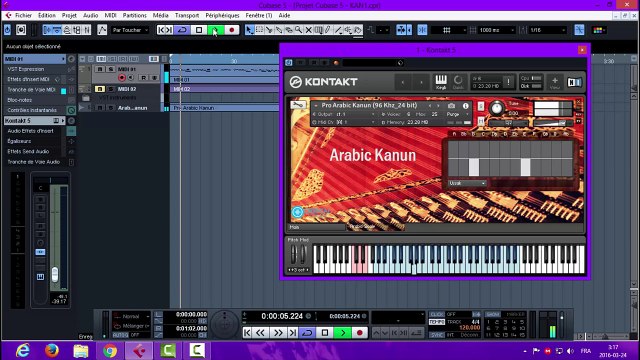Open Kontakt 5 inspector section header
The width and height of the screenshot is (640, 360).
pyautogui.click(x=34, y=121)
